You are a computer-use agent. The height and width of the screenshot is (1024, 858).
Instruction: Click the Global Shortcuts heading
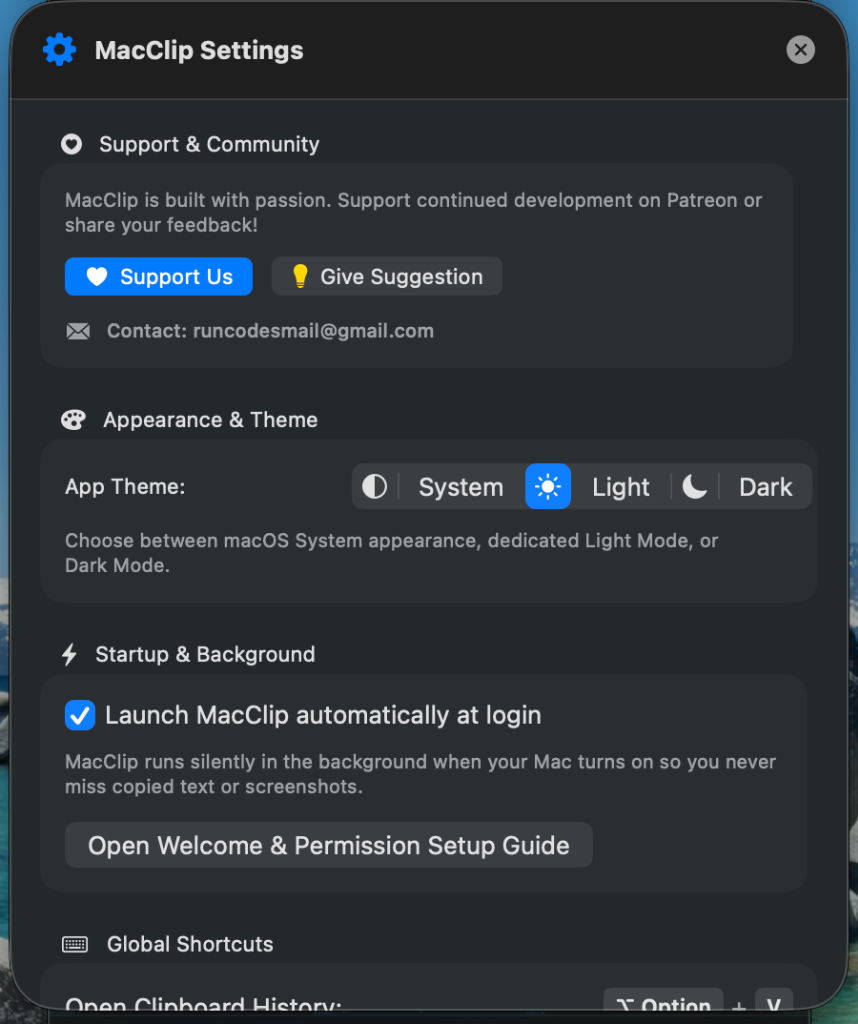point(190,944)
